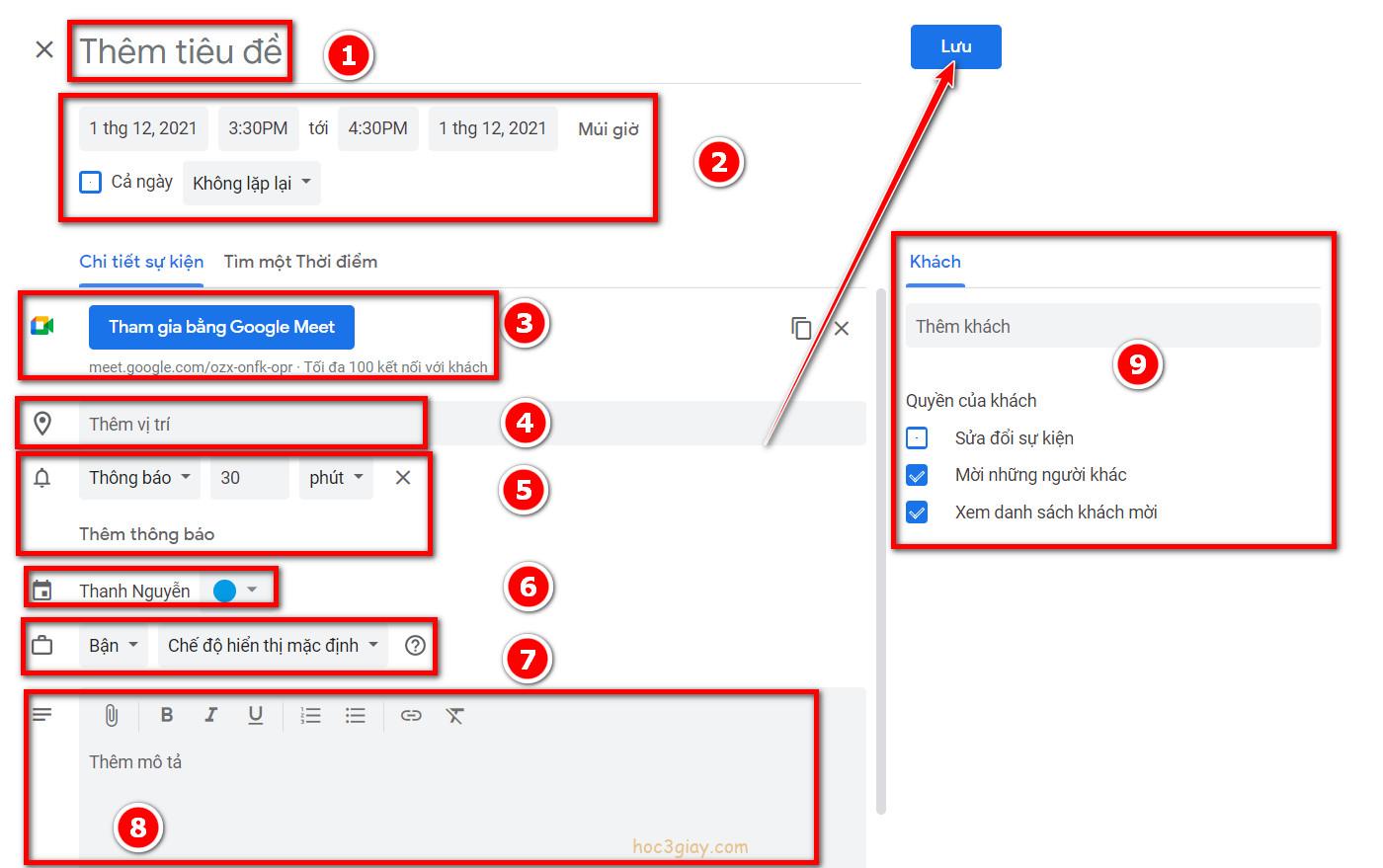Uncheck Mời những người khác permission

(917, 475)
